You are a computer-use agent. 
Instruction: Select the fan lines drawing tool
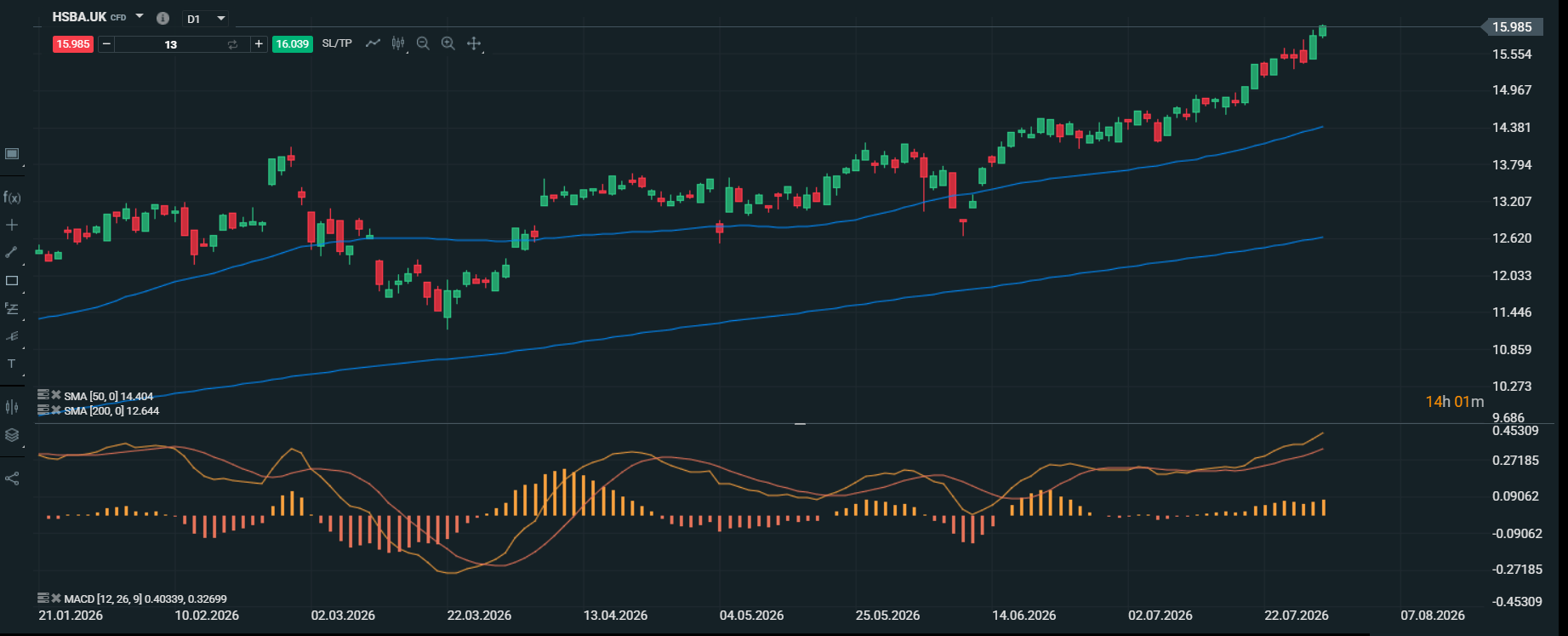coord(12,336)
